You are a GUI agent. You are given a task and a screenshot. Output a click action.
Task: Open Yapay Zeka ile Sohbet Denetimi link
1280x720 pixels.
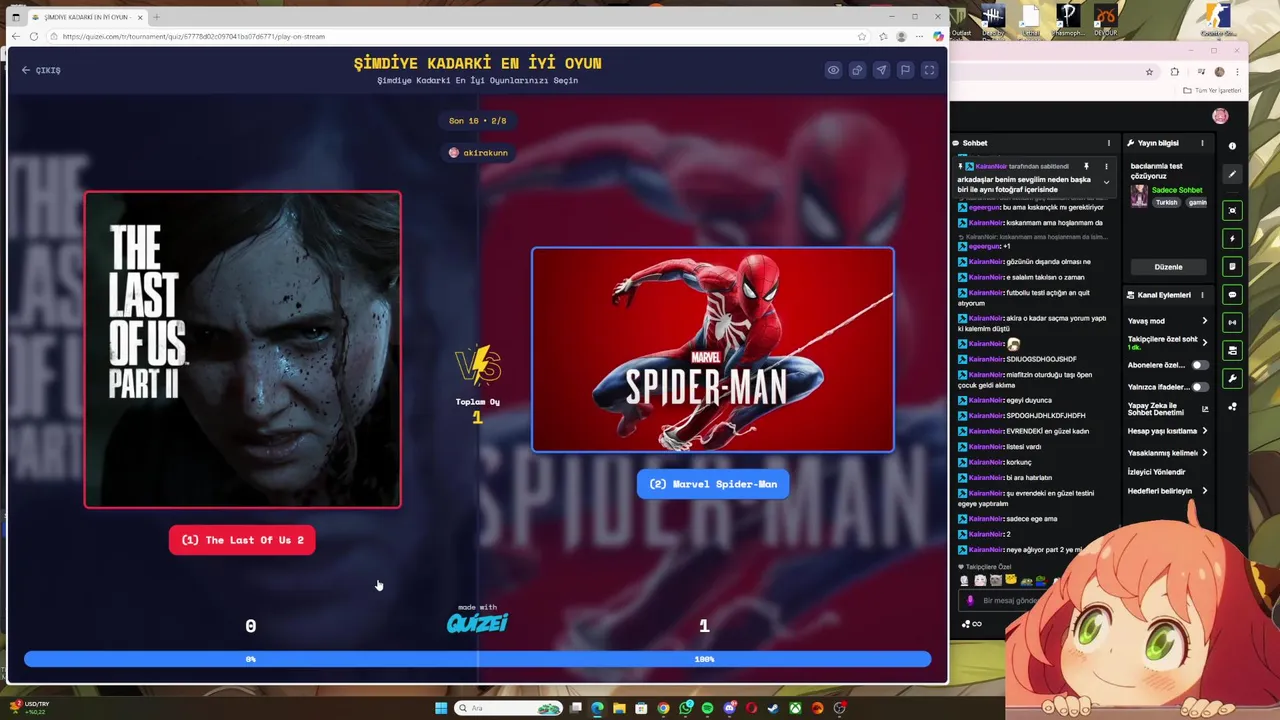[x=1168, y=409]
